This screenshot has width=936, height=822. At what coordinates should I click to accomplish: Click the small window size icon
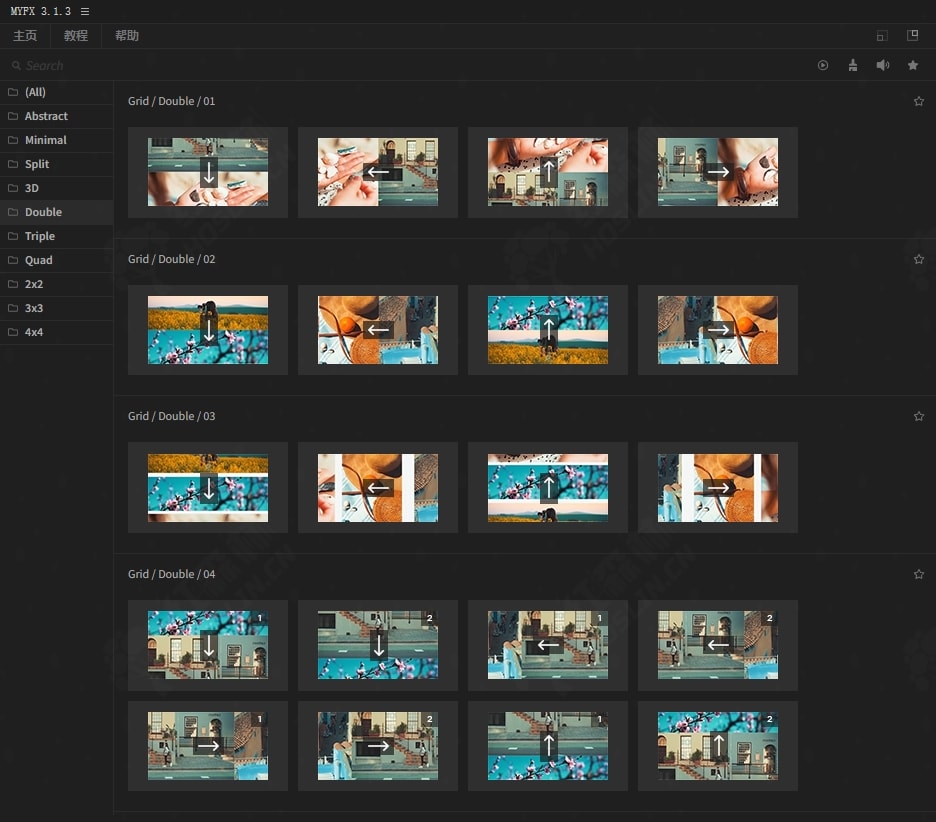pyautogui.click(x=882, y=36)
